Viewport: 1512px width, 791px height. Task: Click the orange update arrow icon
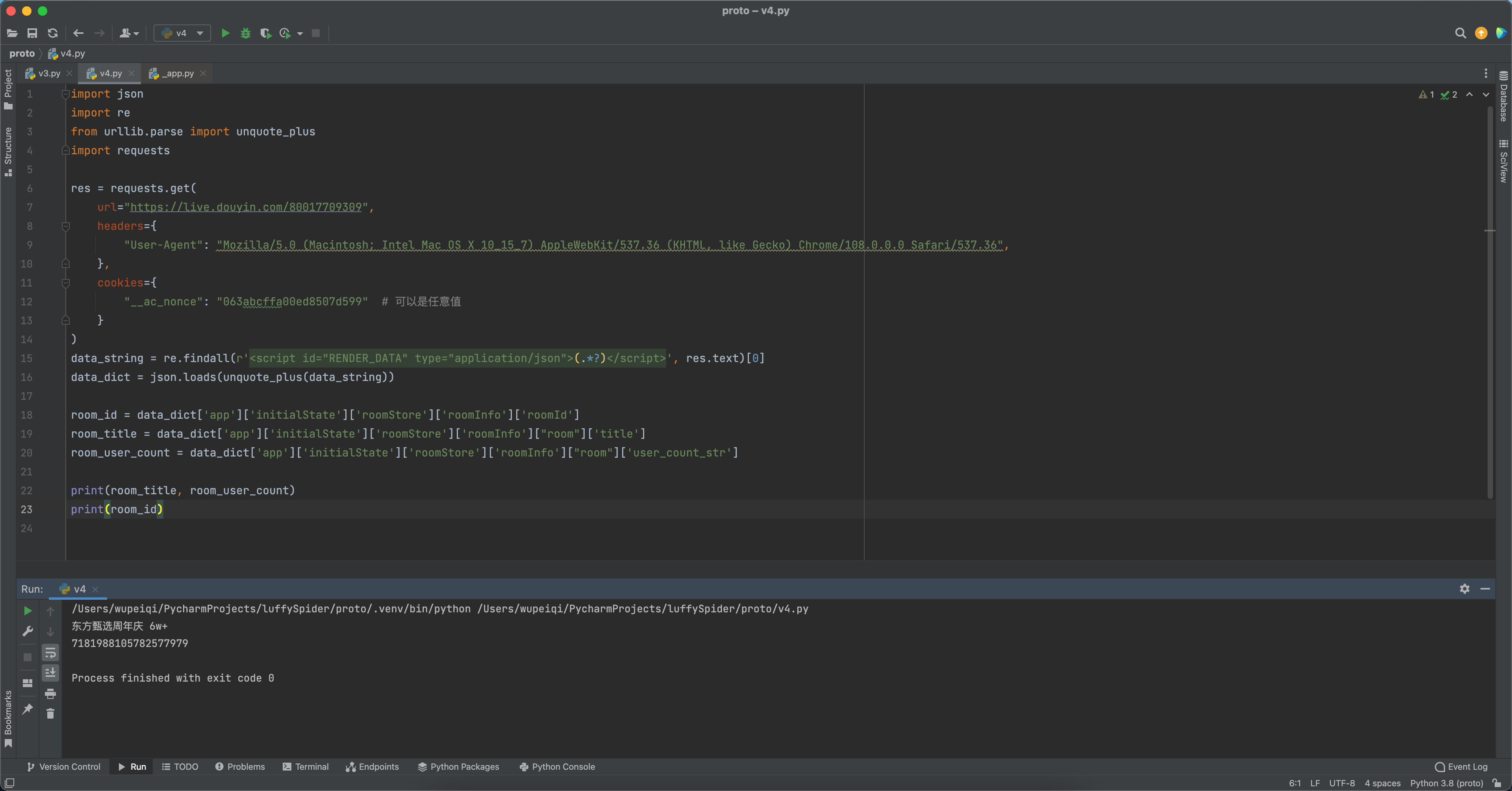pyautogui.click(x=1481, y=33)
